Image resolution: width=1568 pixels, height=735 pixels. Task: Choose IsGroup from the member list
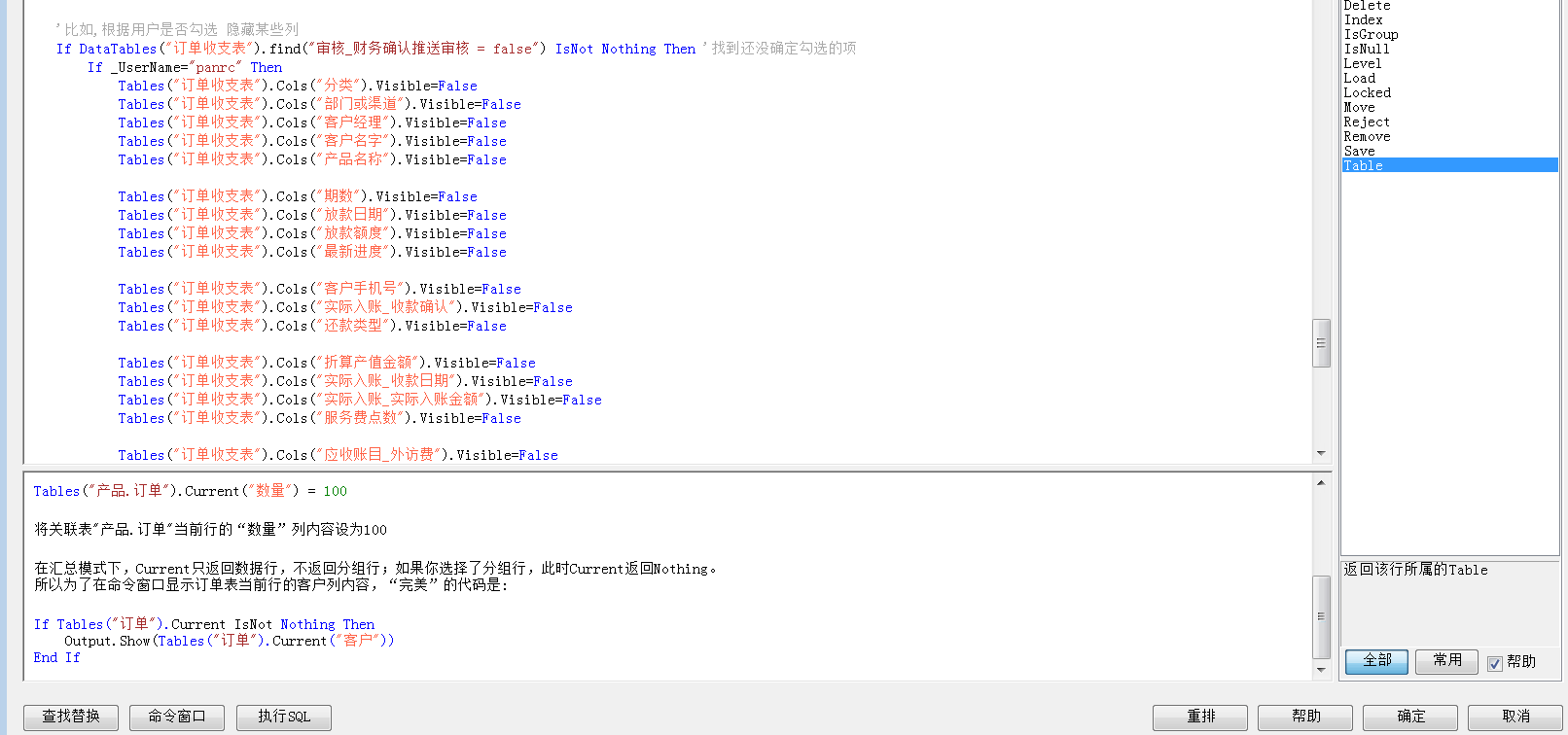1371,34
